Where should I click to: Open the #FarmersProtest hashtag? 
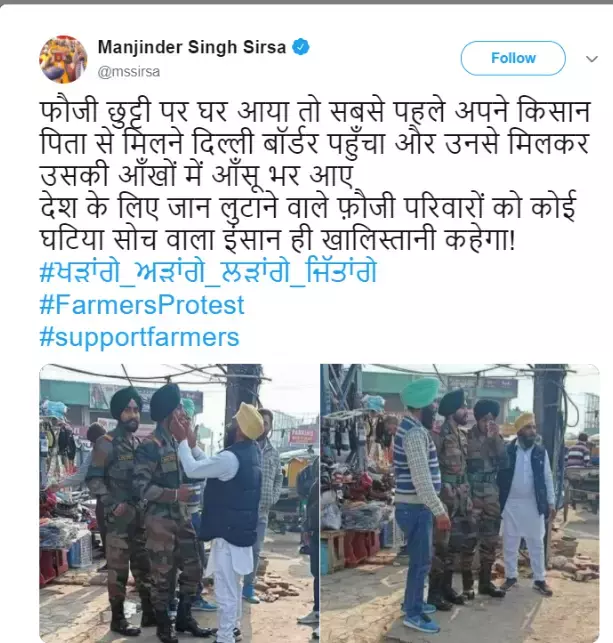click(x=142, y=305)
